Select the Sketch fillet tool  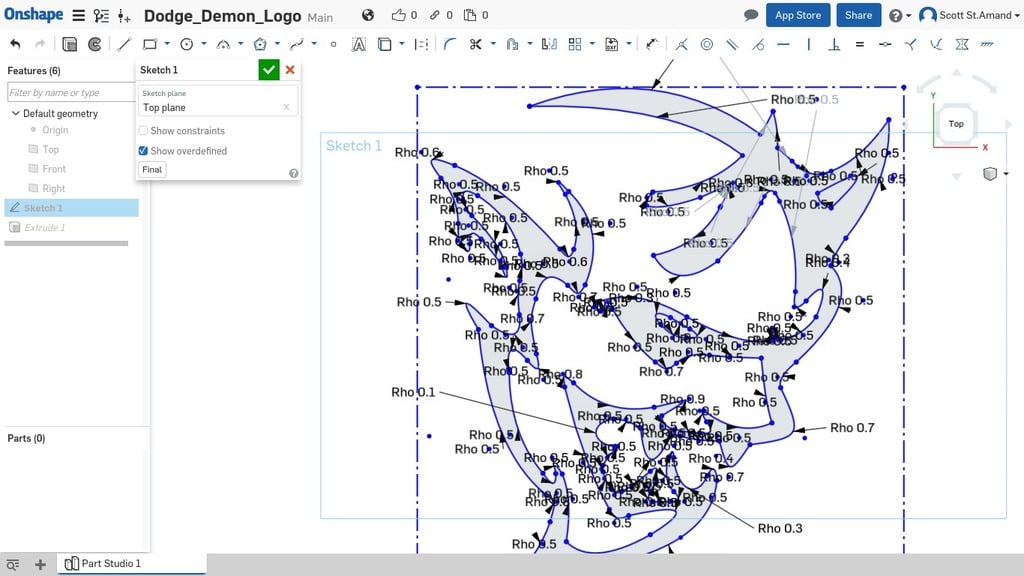[x=449, y=44]
